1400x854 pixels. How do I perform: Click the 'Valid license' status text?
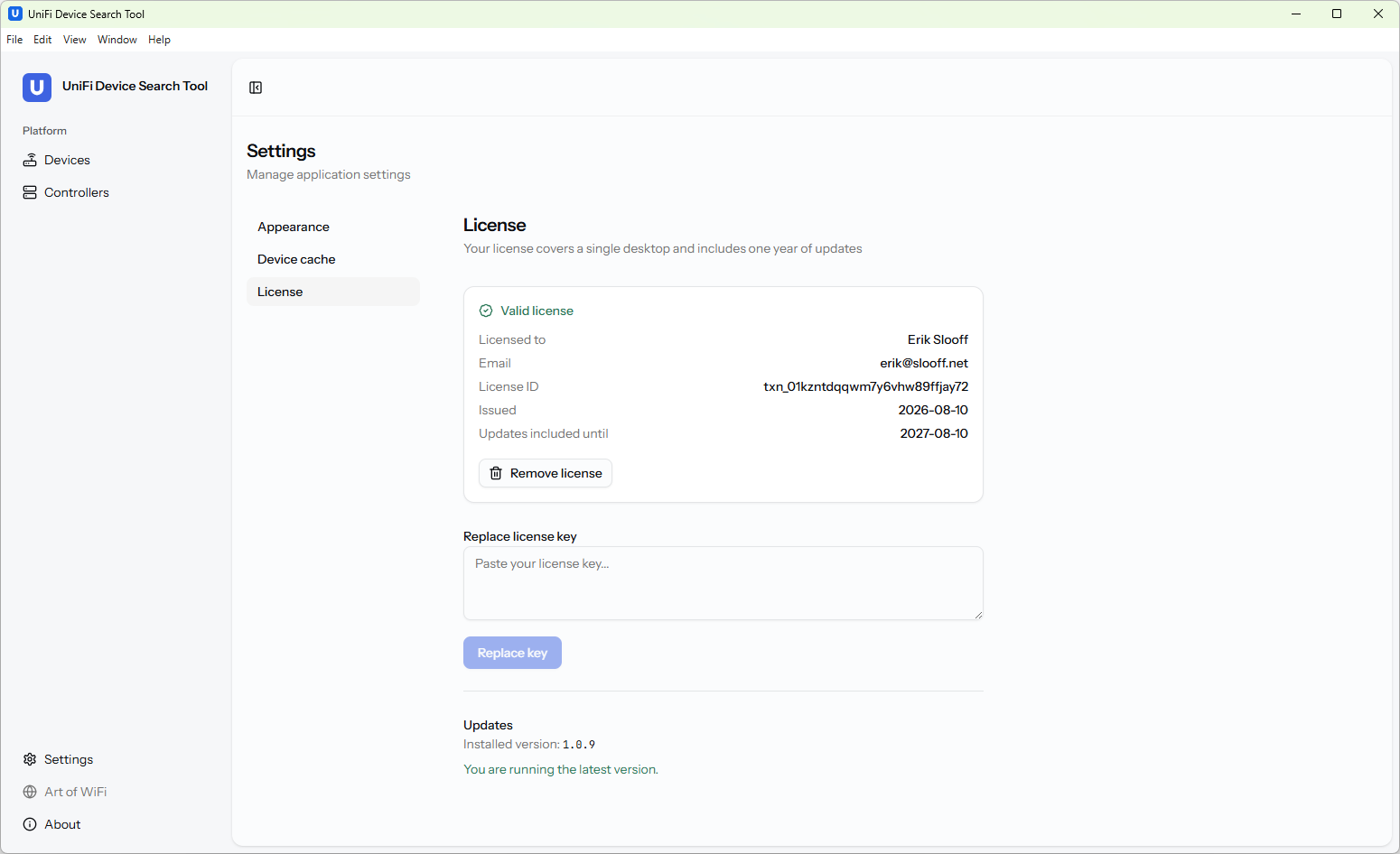click(537, 311)
